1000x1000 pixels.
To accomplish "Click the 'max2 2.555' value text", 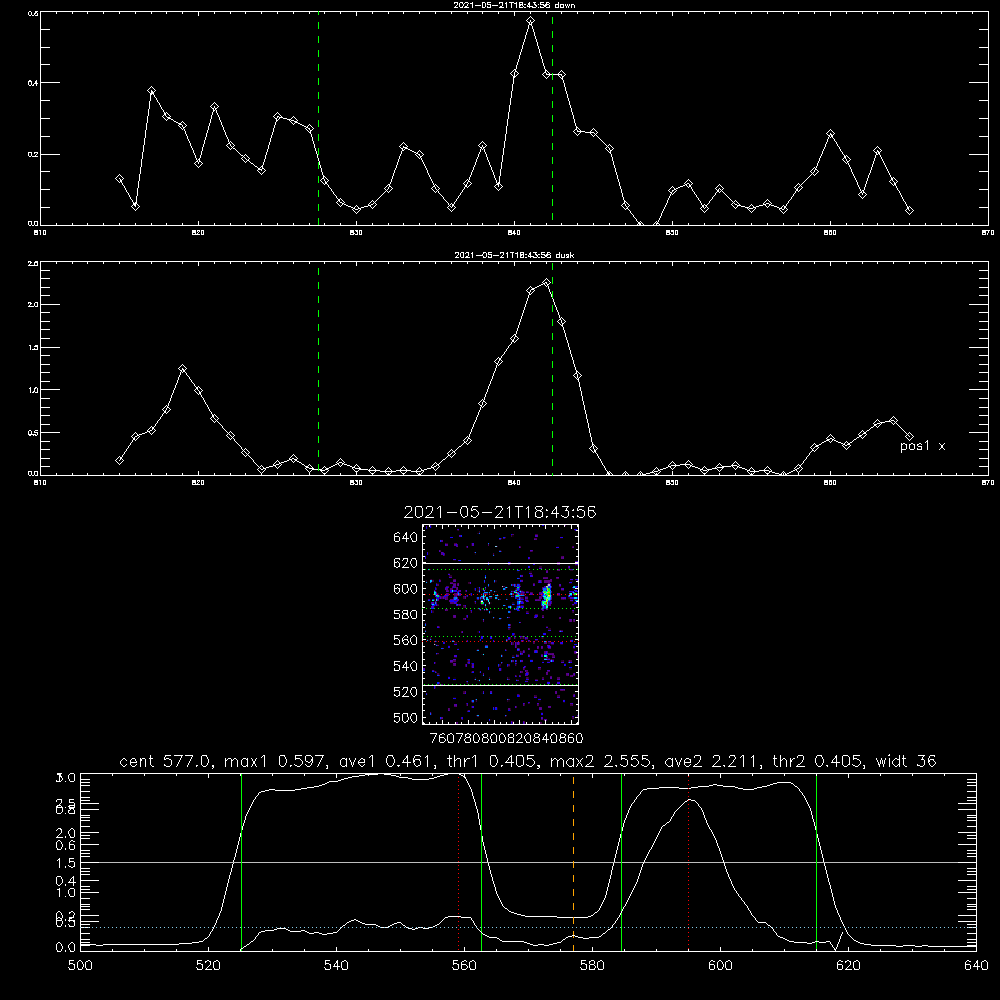I will click(x=601, y=761).
